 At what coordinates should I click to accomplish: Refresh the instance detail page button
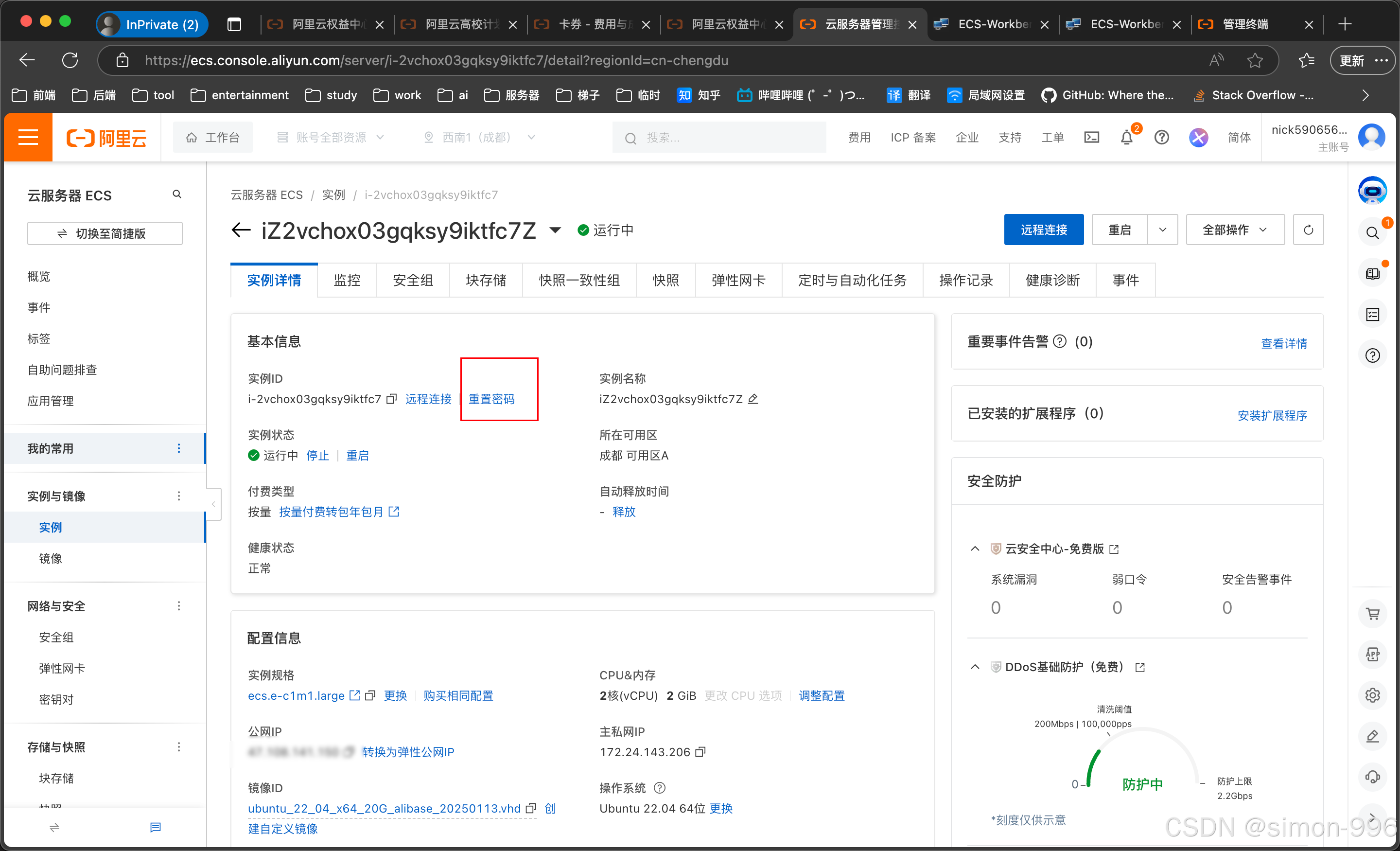pos(1308,230)
